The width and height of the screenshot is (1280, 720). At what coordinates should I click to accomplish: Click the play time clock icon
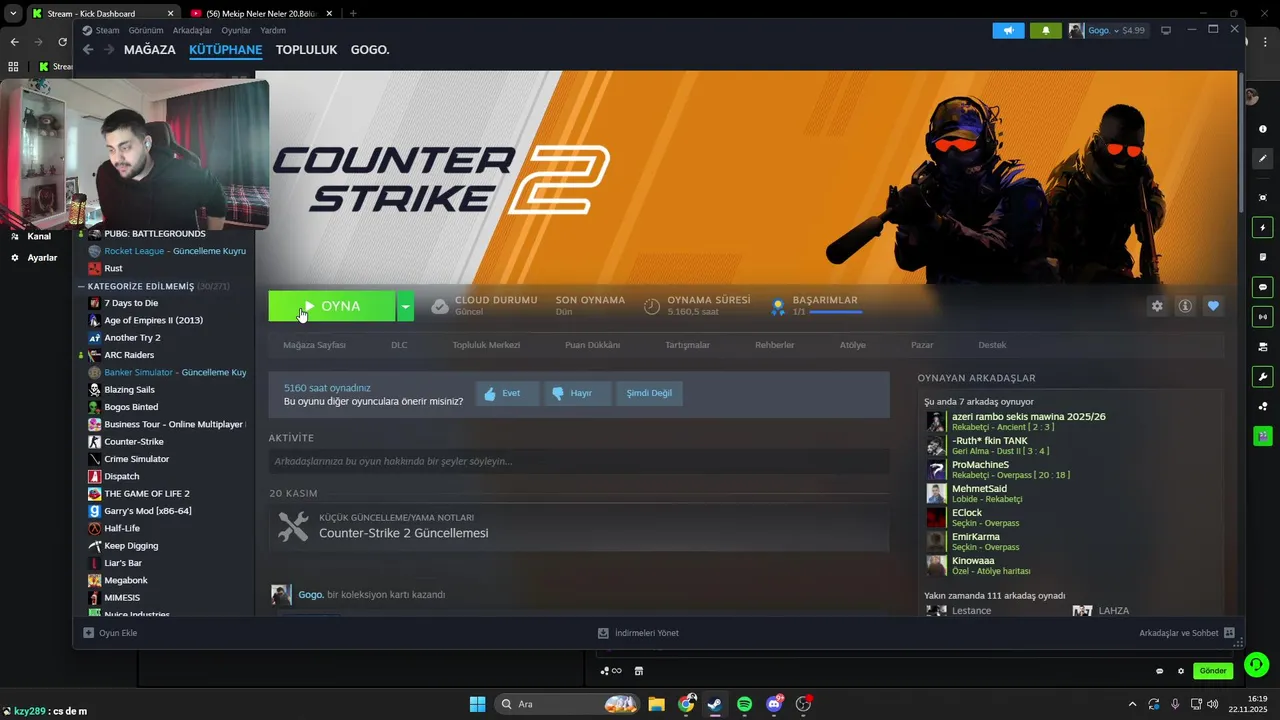(x=652, y=306)
